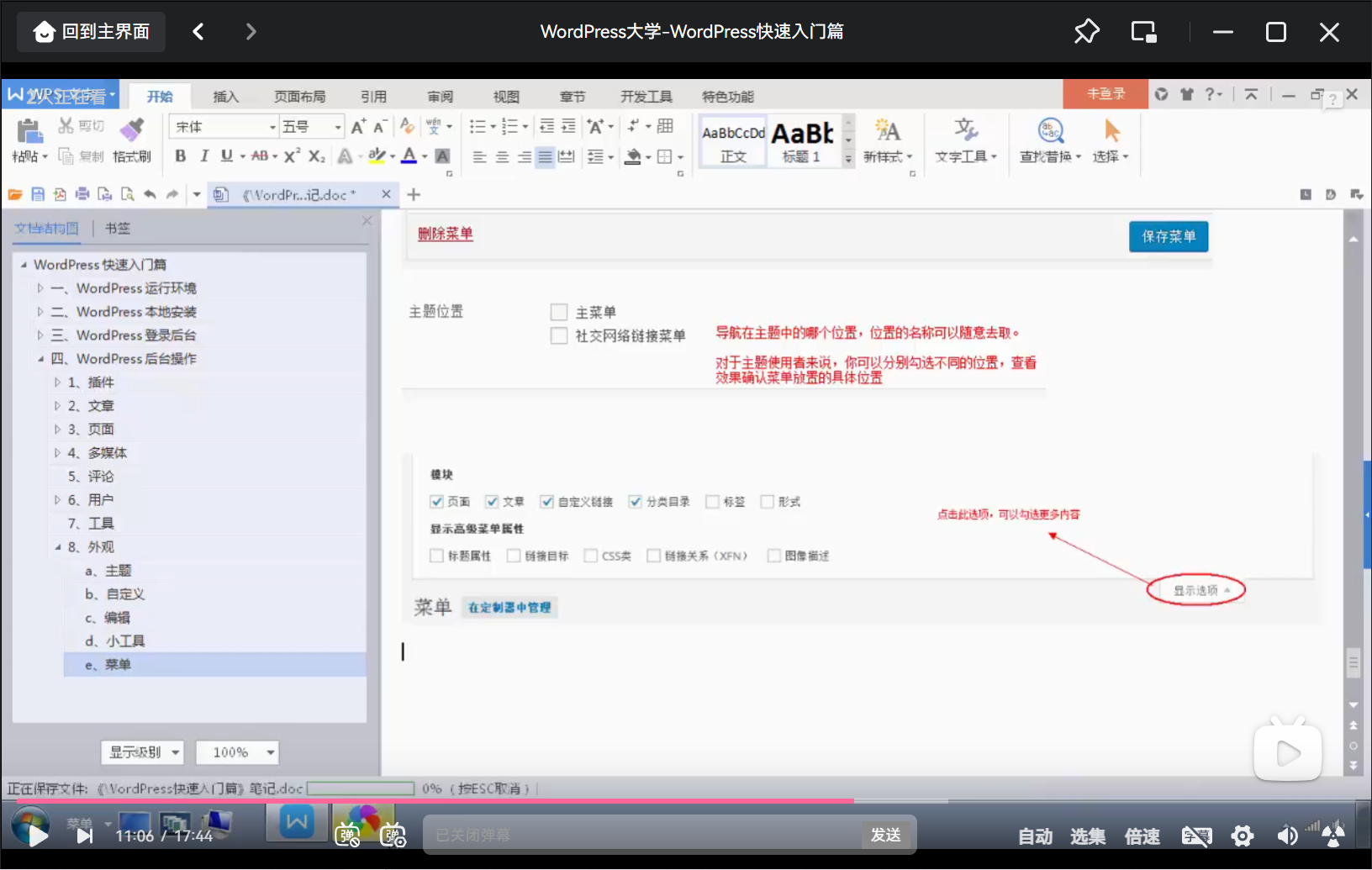Check the 标签 module checkbox

click(x=713, y=502)
